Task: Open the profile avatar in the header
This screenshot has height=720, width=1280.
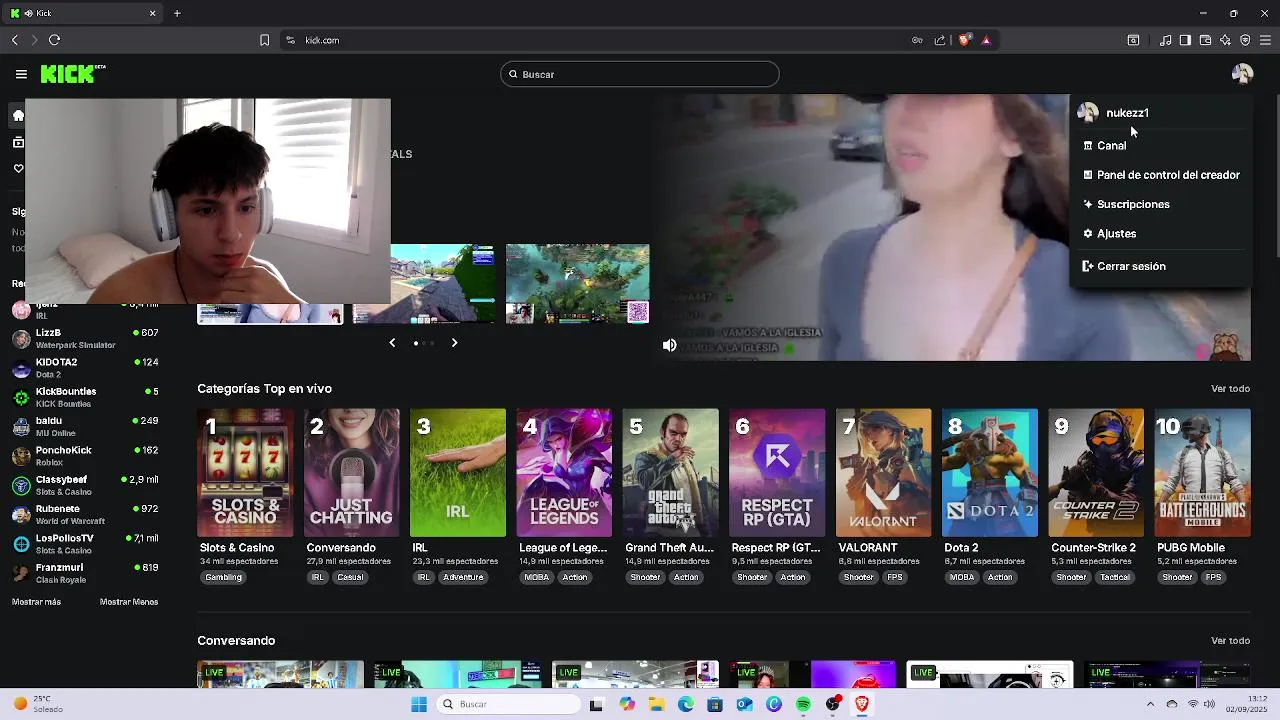Action: (1242, 74)
